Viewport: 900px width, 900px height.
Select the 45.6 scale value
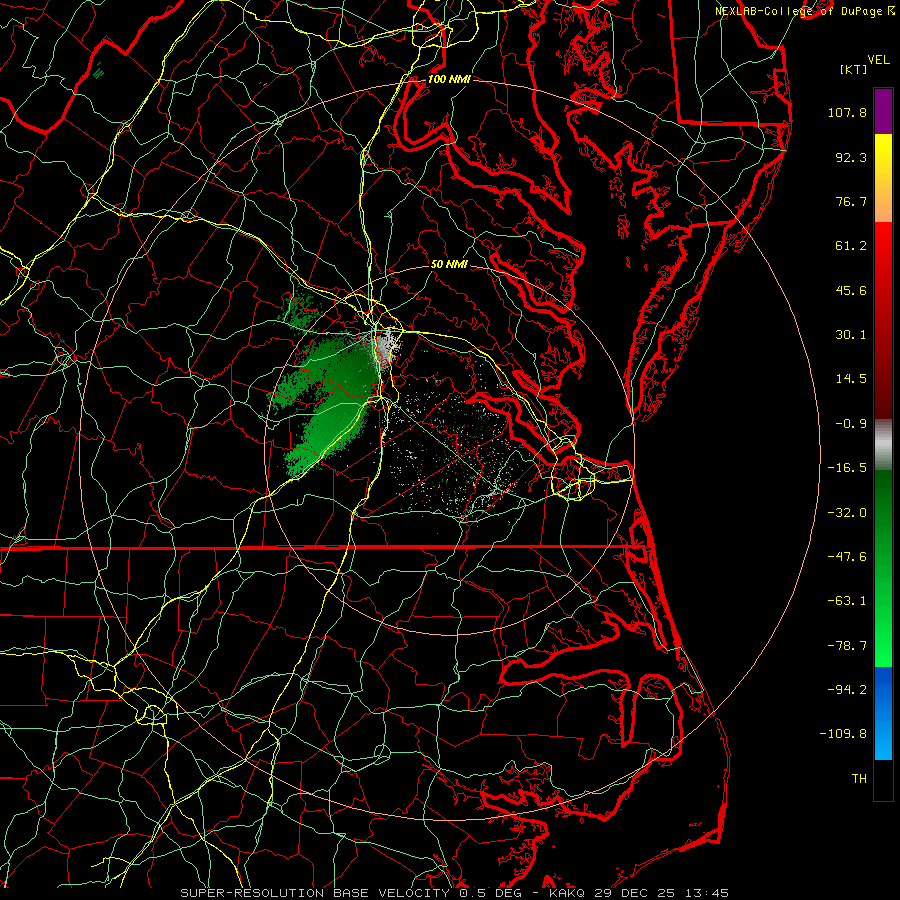[851, 290]
